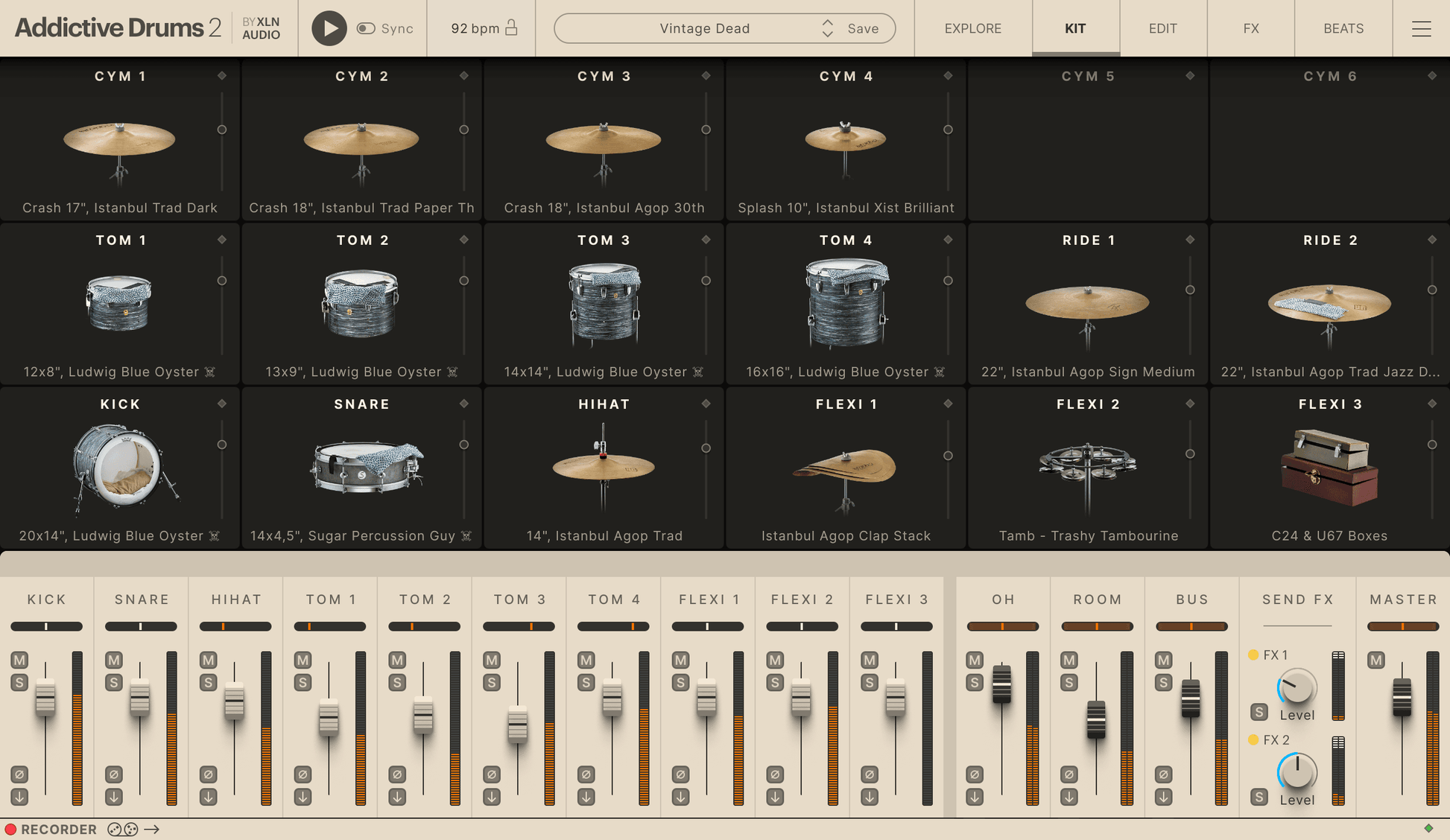Image resolution: width=1450 pixels, height=840 pixels.
Task: Click the S button beside FX 2 Level
Action: pos(1259,797)
